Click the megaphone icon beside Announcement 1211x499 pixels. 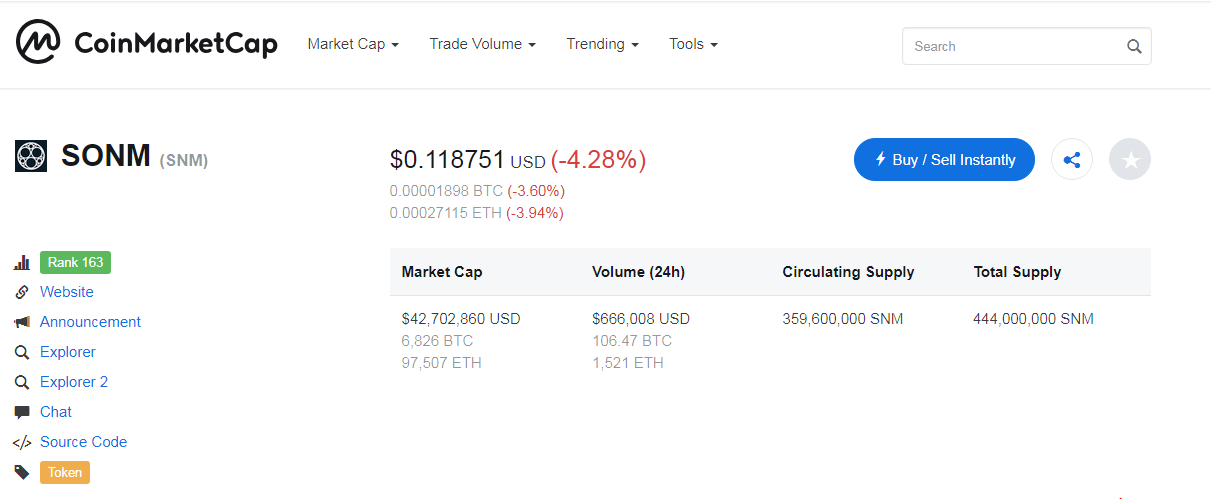coord(21,322)
